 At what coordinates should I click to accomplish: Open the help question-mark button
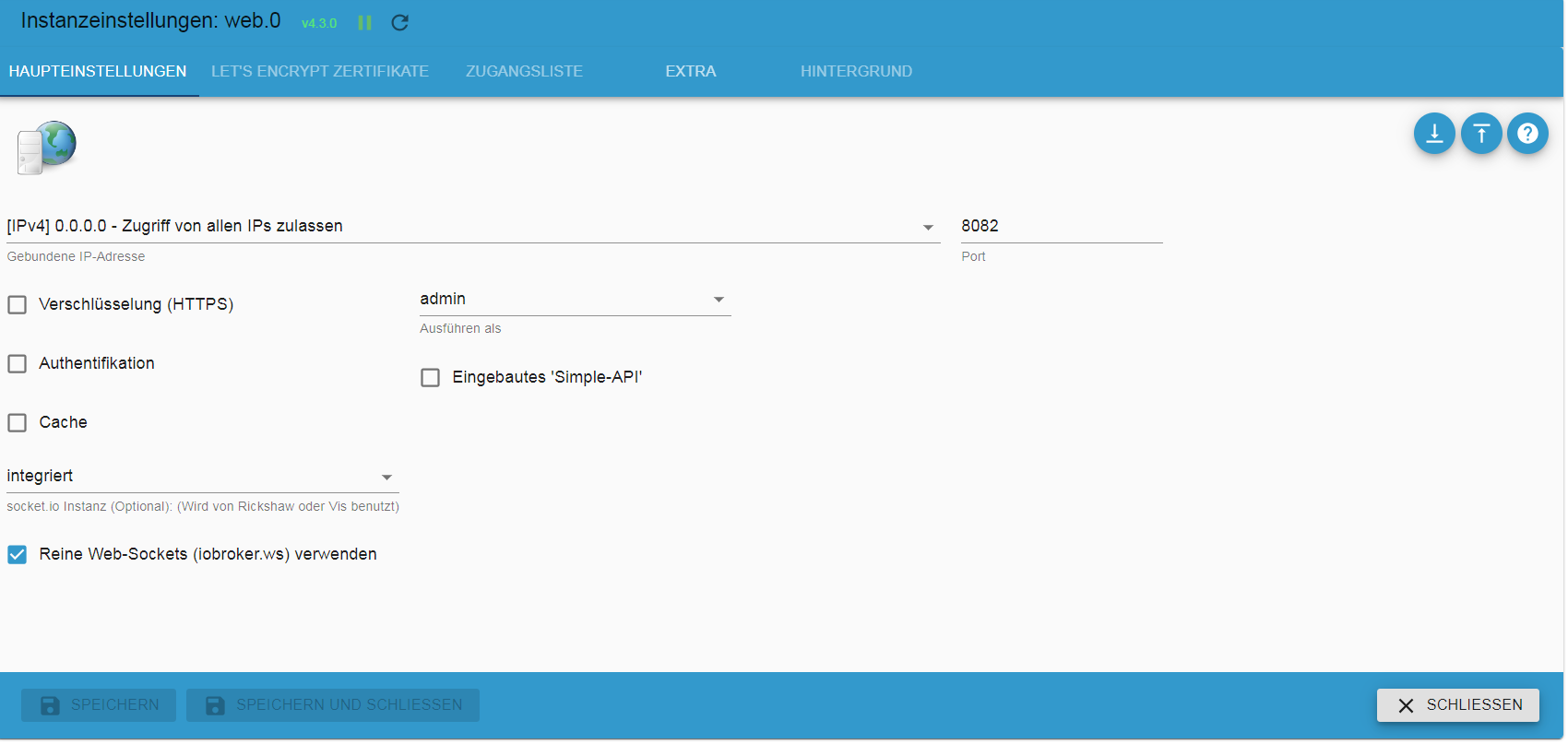[1527, 134]
